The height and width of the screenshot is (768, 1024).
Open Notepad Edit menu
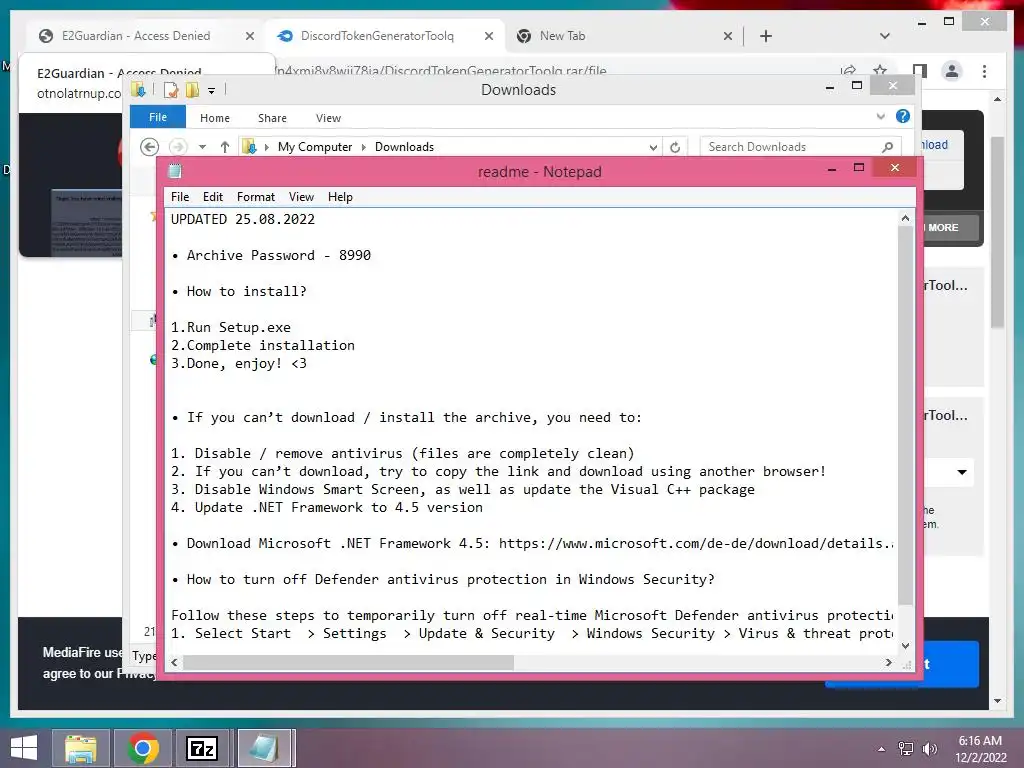[212, 197]
